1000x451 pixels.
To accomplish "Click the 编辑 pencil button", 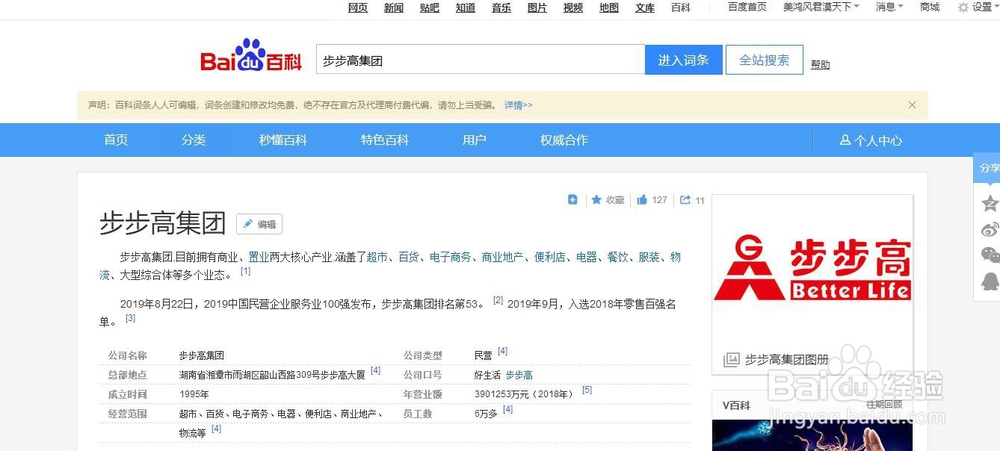I will point(260,224).
